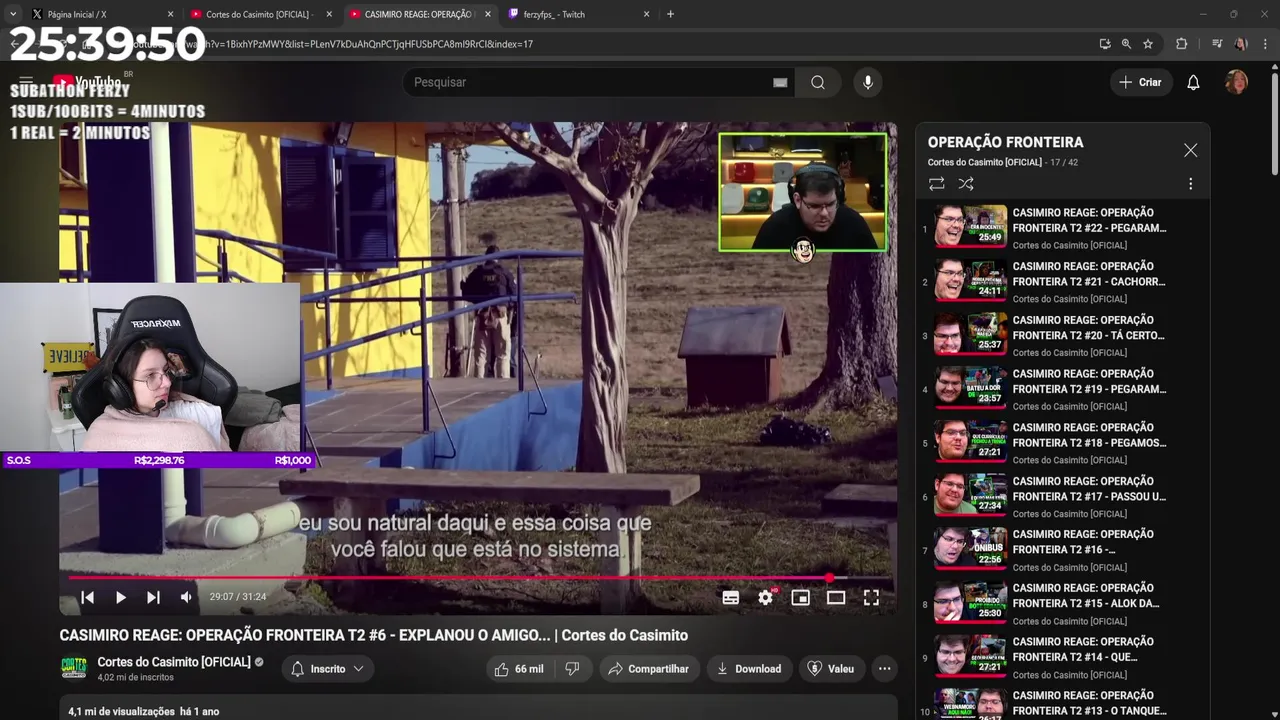Open the browser extensions puzzle icon
The height and width of the screenshot is (720, 1280).
coord(1181,44)
